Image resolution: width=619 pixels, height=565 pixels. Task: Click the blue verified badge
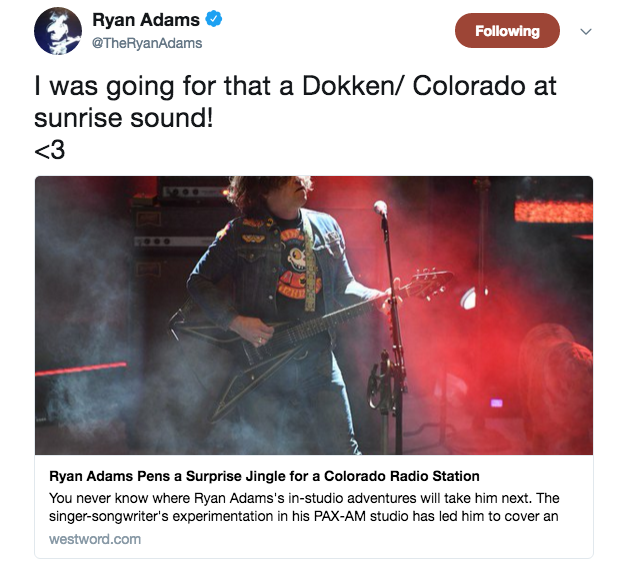point(214,19)
